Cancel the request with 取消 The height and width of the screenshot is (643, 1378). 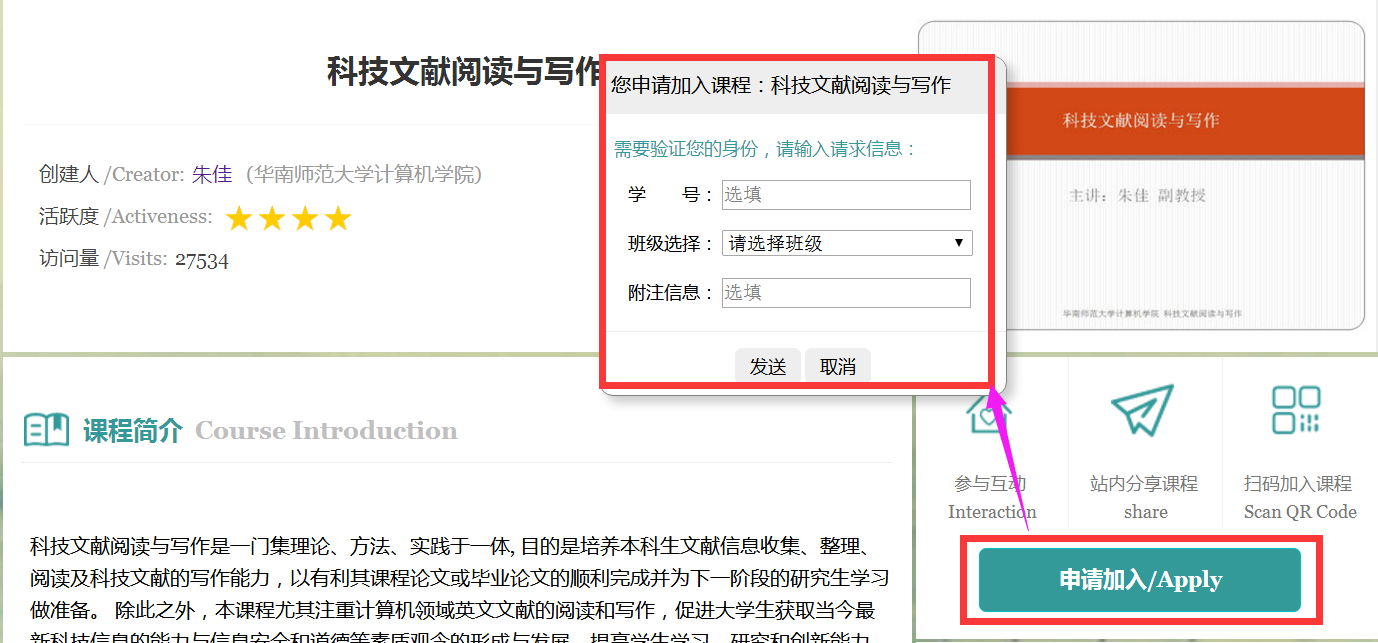click(837, 367)
